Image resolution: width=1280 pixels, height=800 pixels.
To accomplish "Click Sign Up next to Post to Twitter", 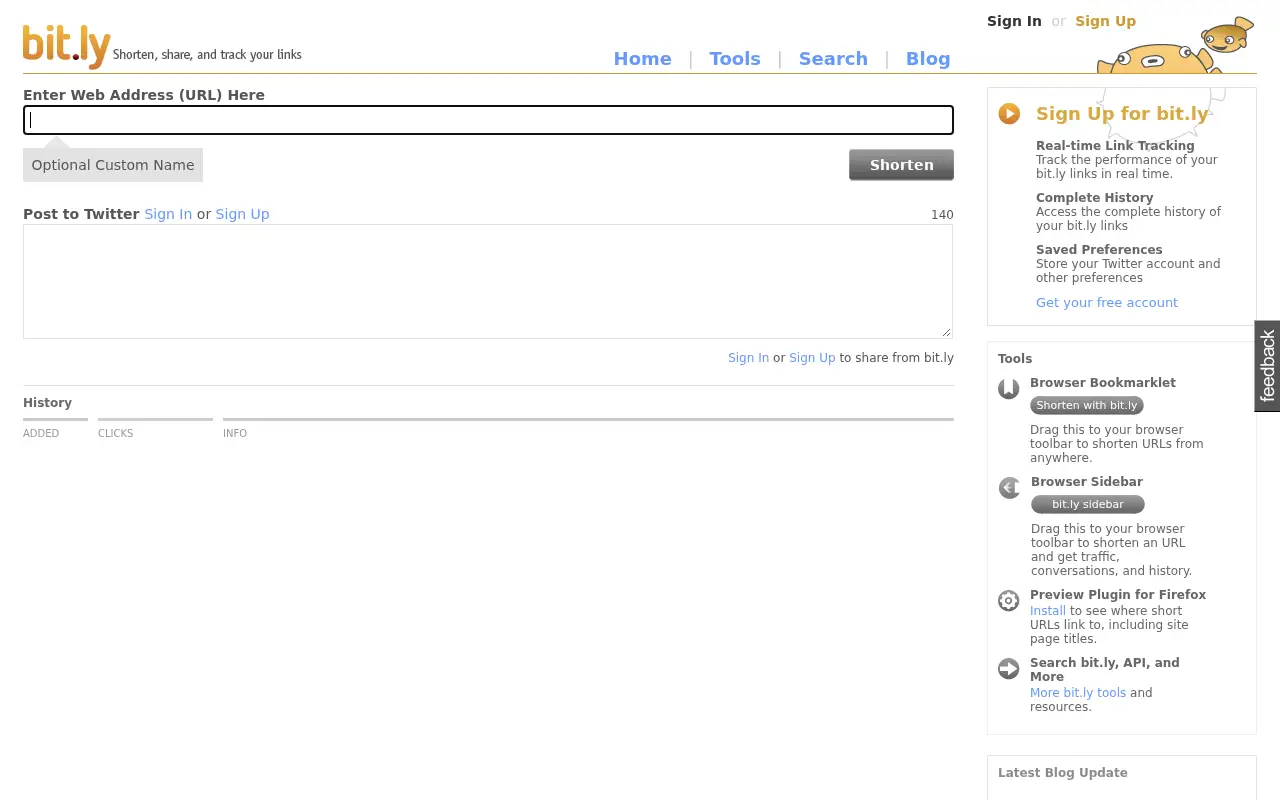I will [x=242, y=214].
